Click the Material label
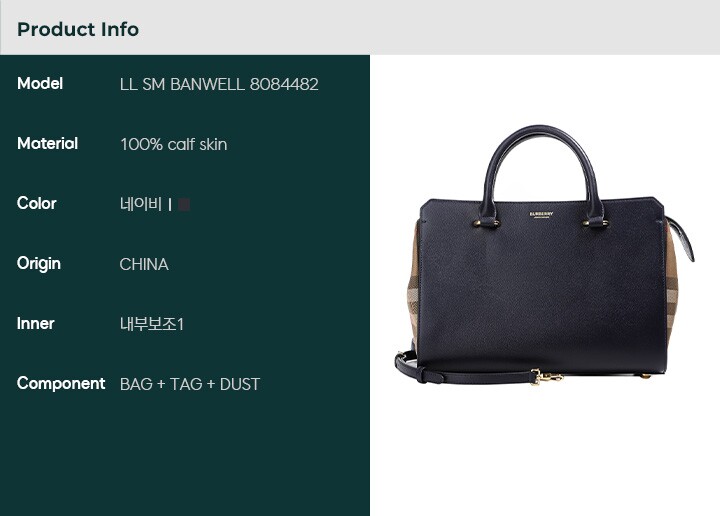Screen dimensions: 720x516 point(47,144)
